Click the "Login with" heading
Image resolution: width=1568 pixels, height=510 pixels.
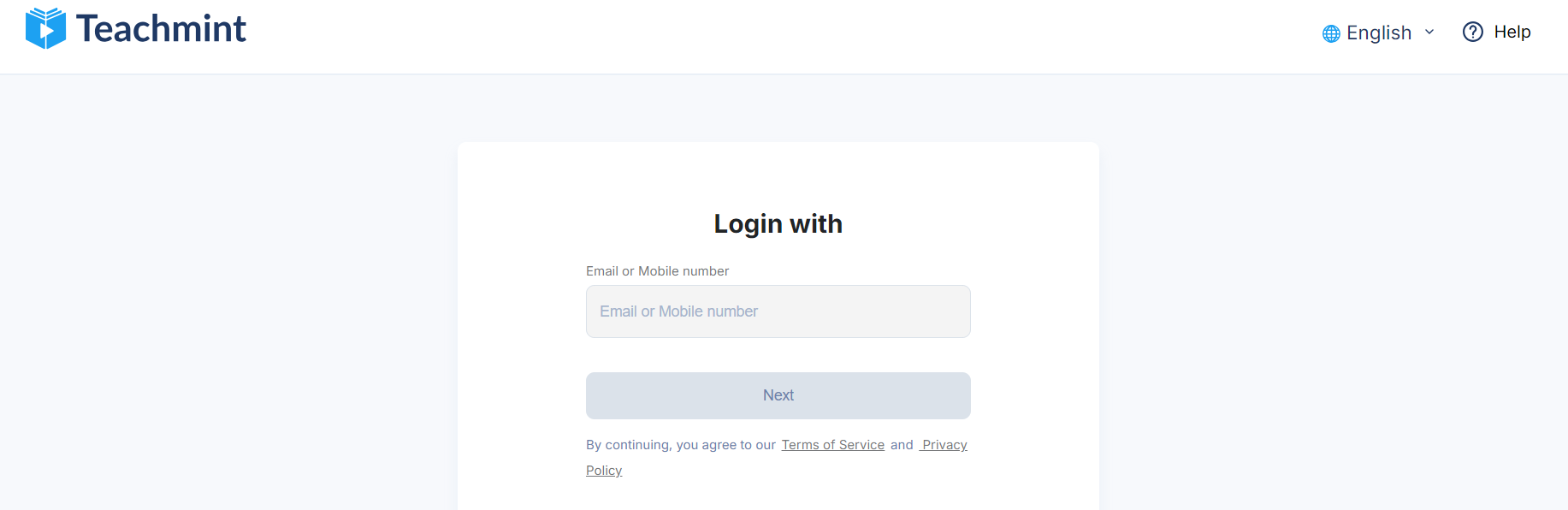pos(778,223)
